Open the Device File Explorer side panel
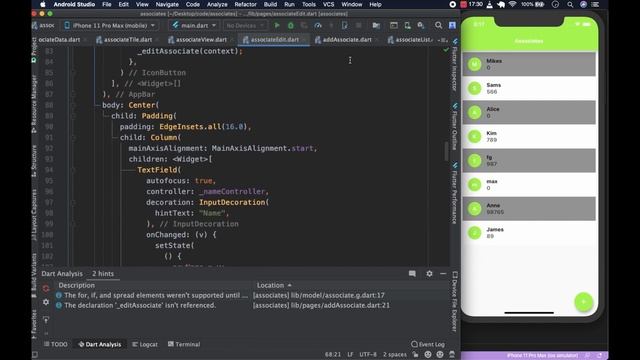This screenshot has height=360, width=640. click(x=454, y=301)
